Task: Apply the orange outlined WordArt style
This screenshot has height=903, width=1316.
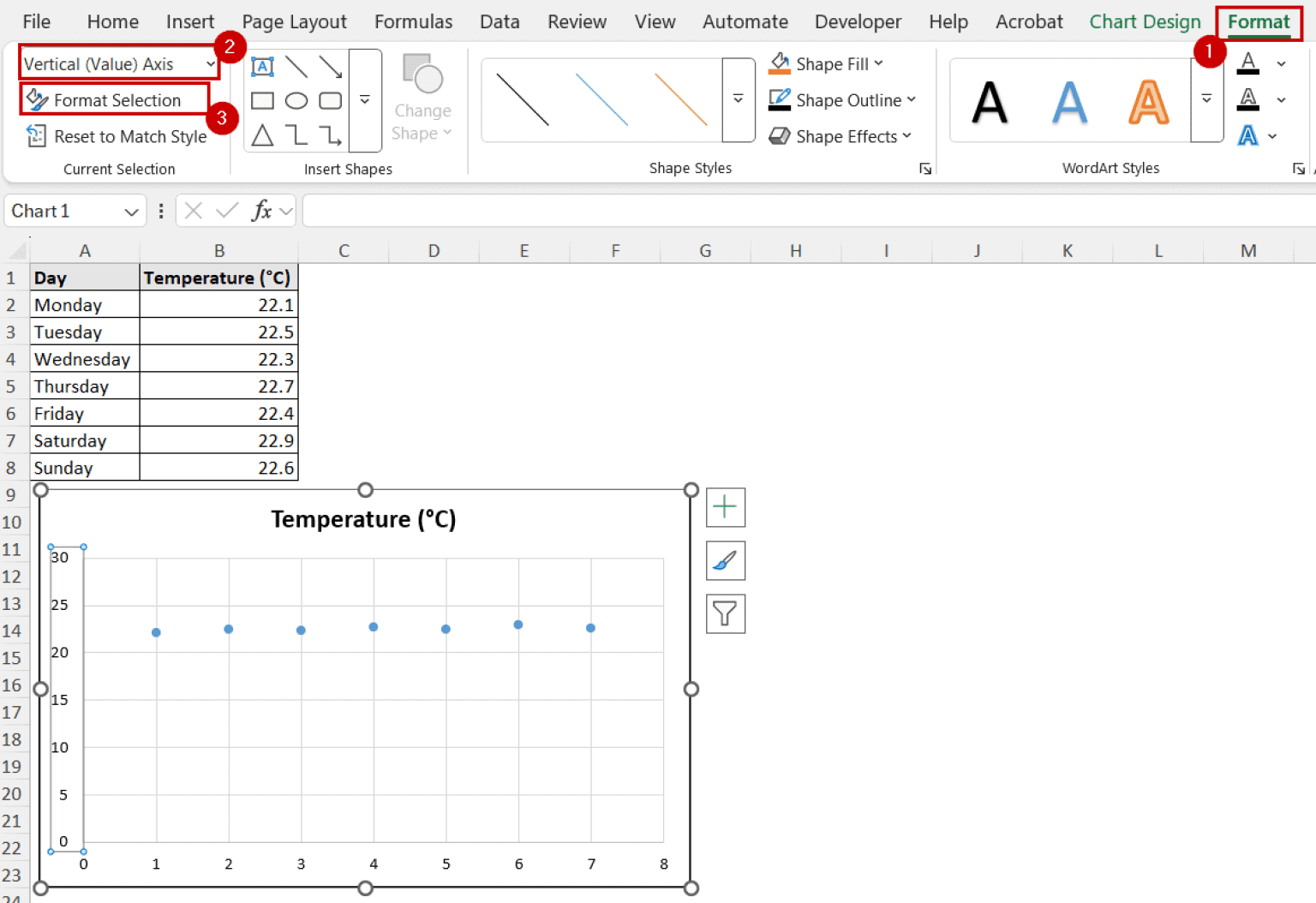Action: click(x=1148, y=100)
